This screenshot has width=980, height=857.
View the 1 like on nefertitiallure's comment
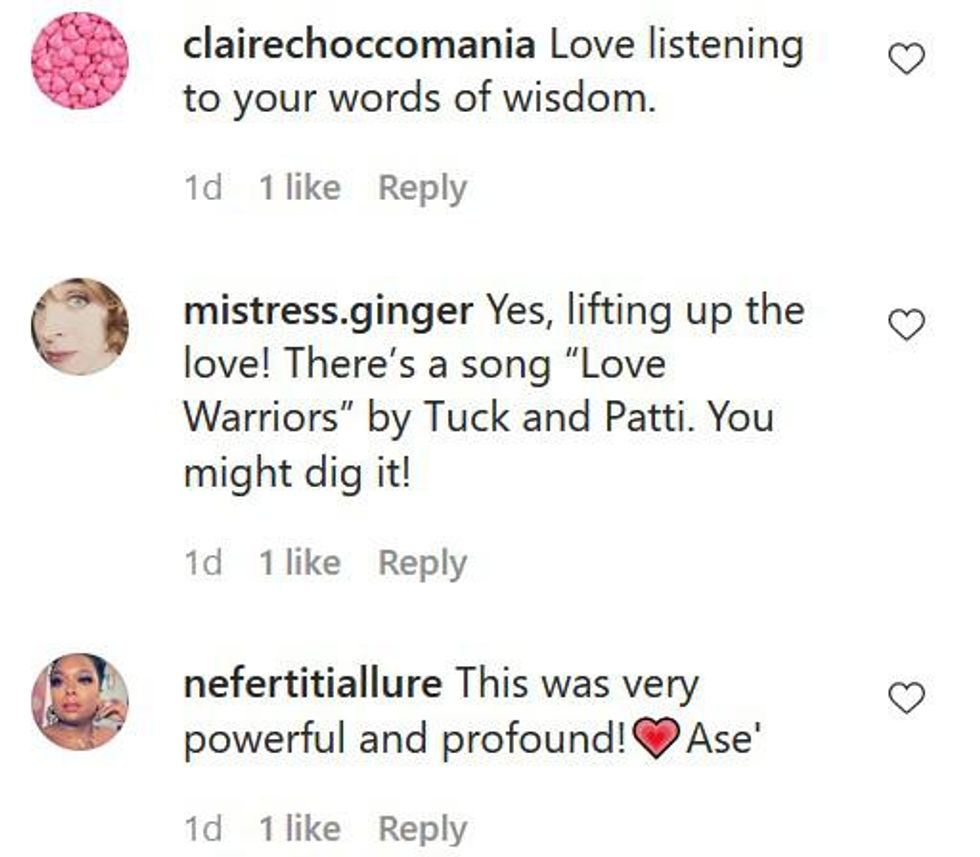click(x=300, y=829)
